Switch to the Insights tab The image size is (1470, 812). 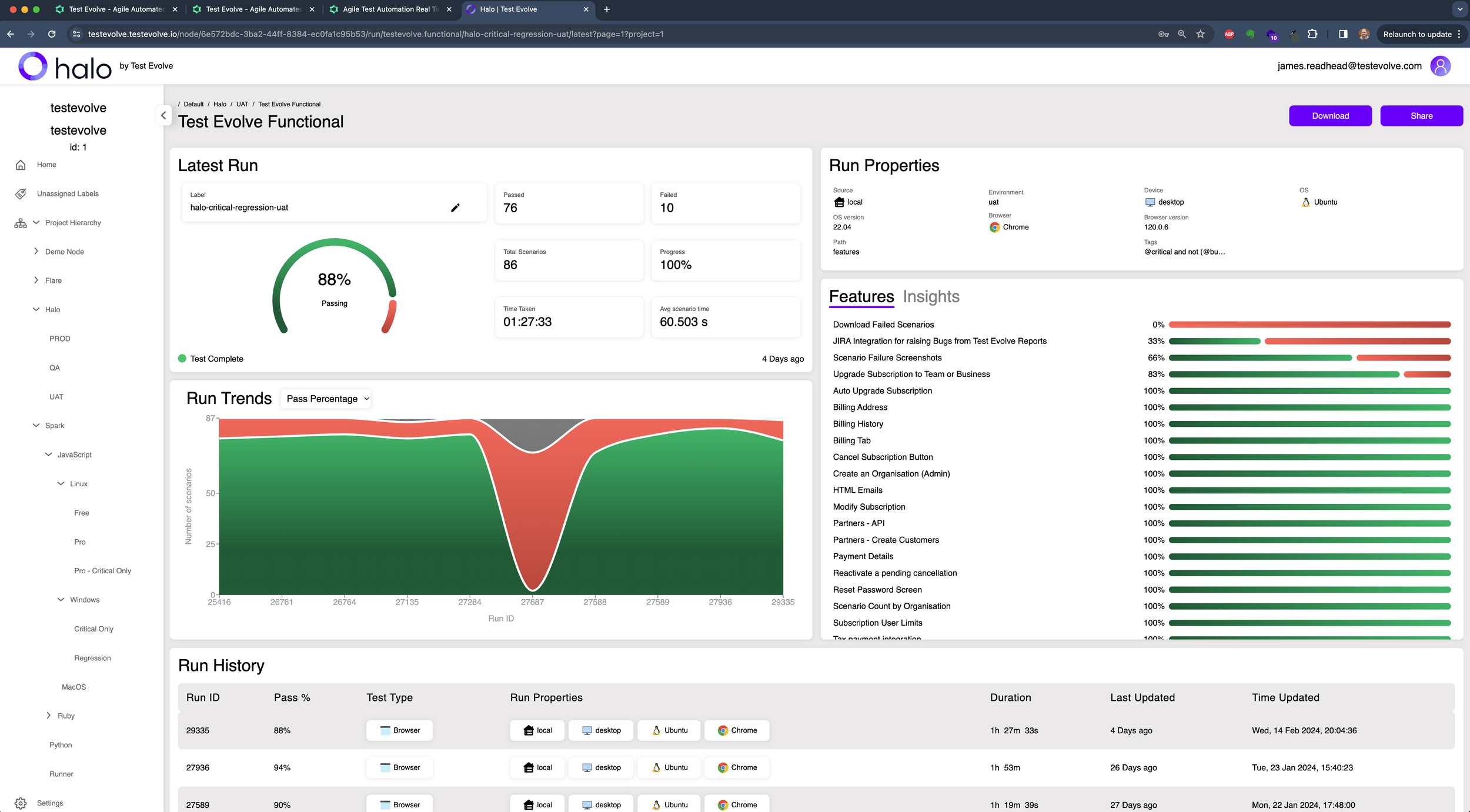931,297
